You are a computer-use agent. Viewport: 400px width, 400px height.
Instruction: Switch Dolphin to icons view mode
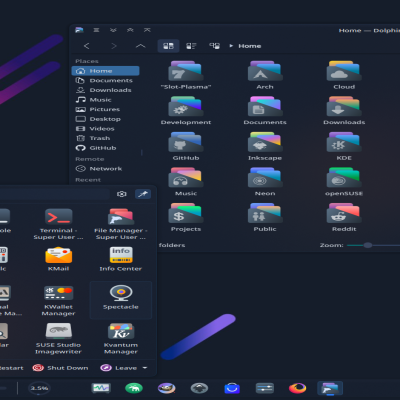click(168, 46)
